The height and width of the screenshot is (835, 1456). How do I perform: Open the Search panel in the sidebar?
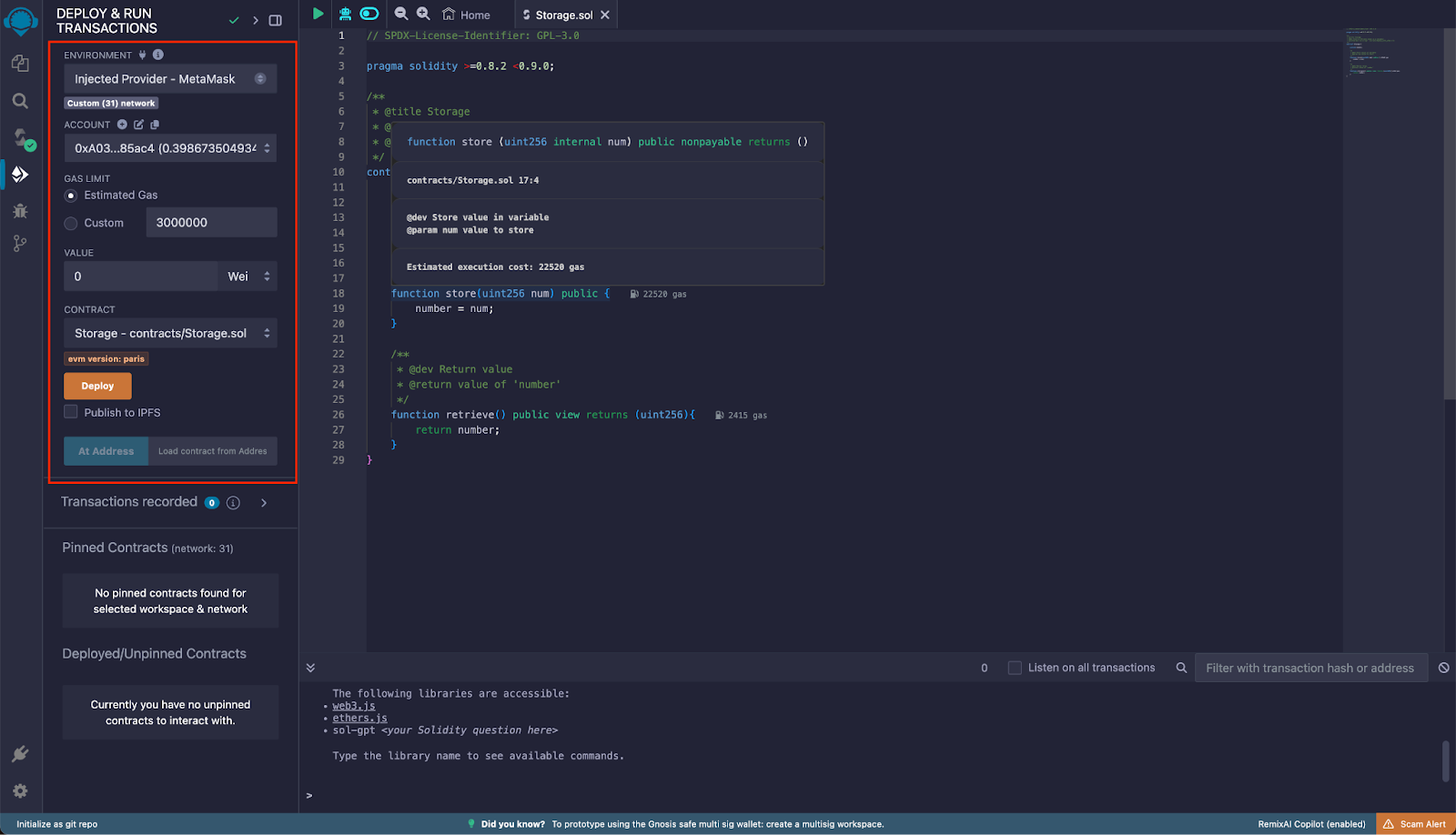click(20, 101)
